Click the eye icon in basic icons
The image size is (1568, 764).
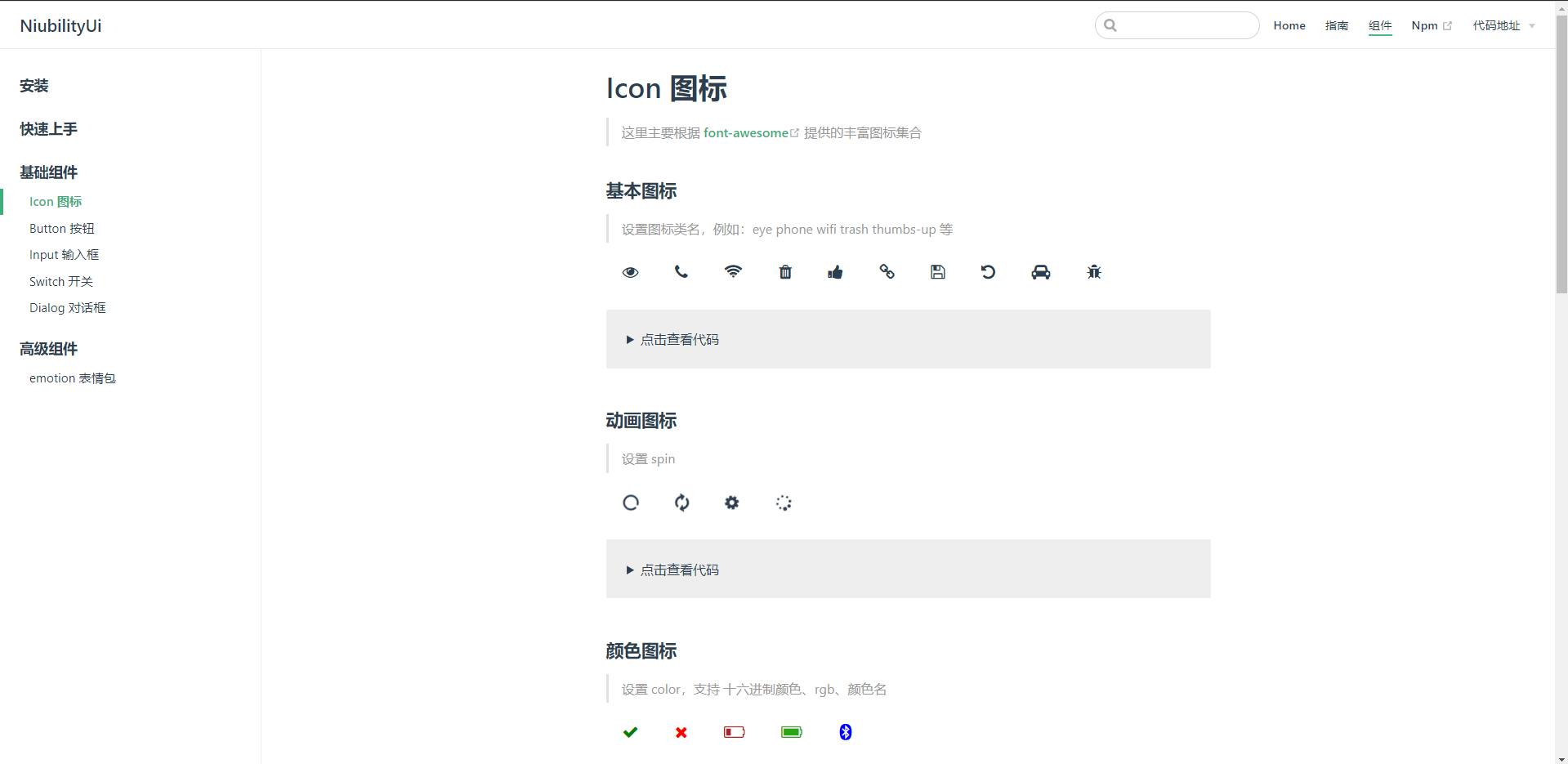[x=630, y=271]
